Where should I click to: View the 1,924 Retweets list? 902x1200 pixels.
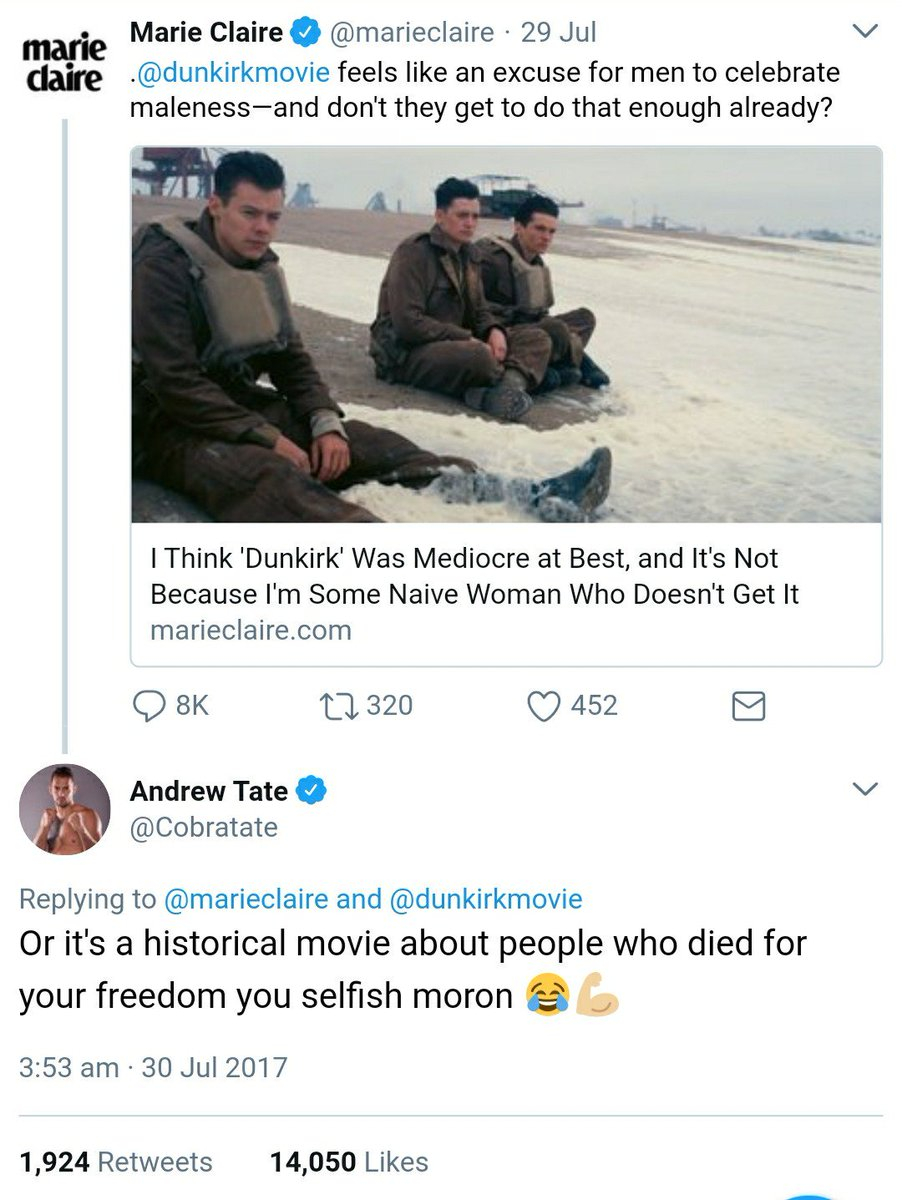point(116,1161)
